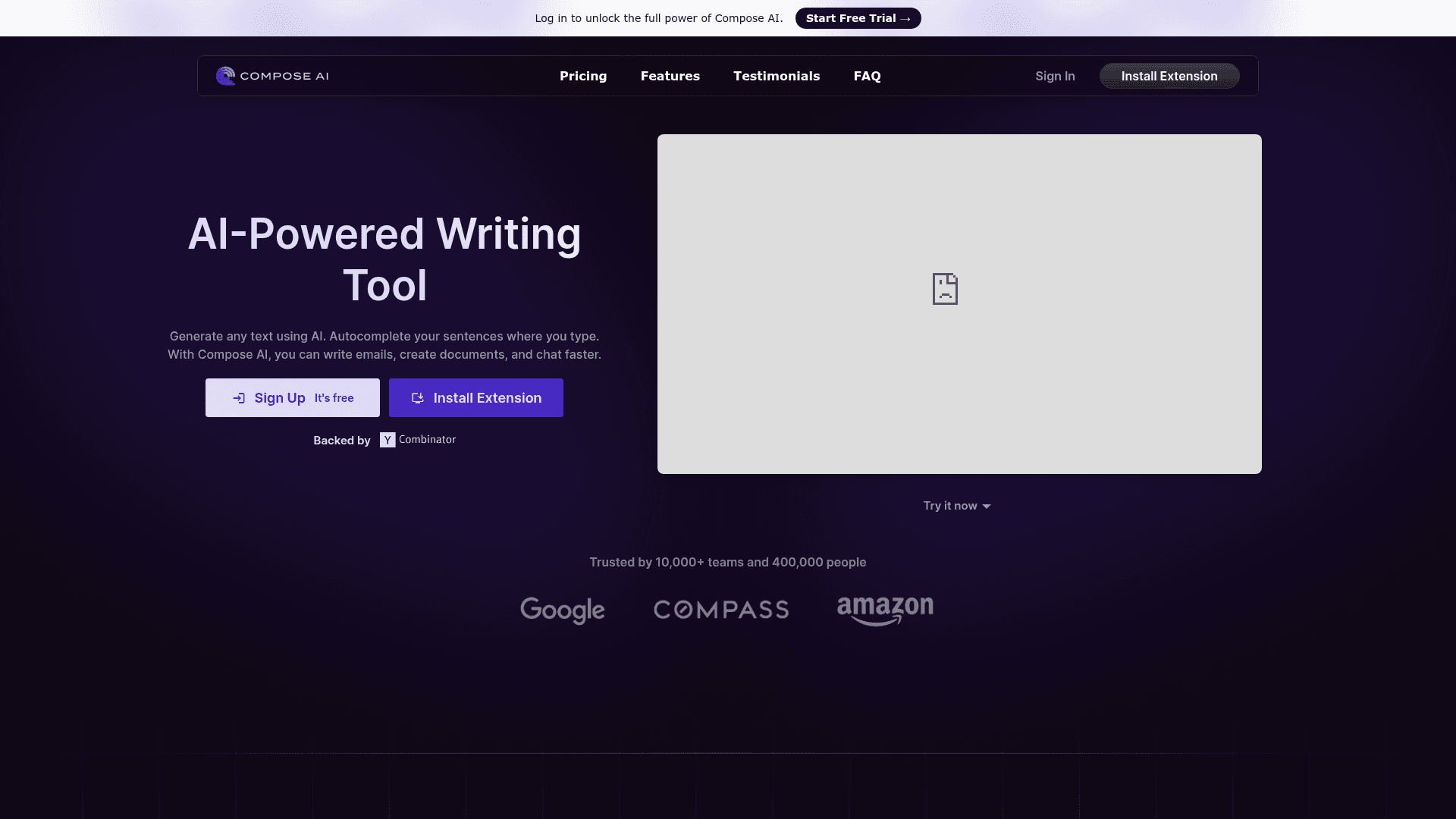Image resolution: width=1456 pixels, height=819 pixels.
Task: Click the download icon on Install Extension button
Action: click(x=418, y=397)
